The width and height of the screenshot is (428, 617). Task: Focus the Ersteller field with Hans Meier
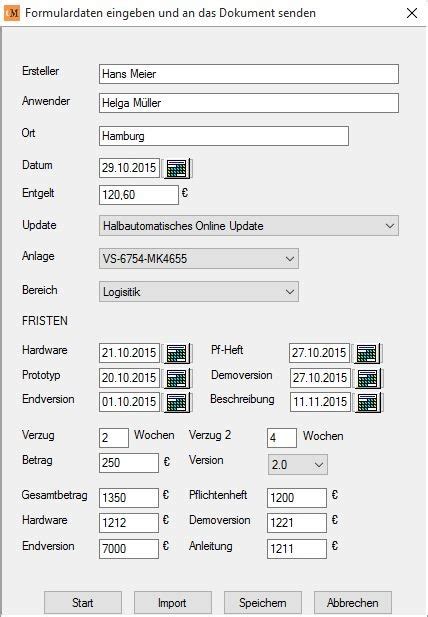click(249, 74)
